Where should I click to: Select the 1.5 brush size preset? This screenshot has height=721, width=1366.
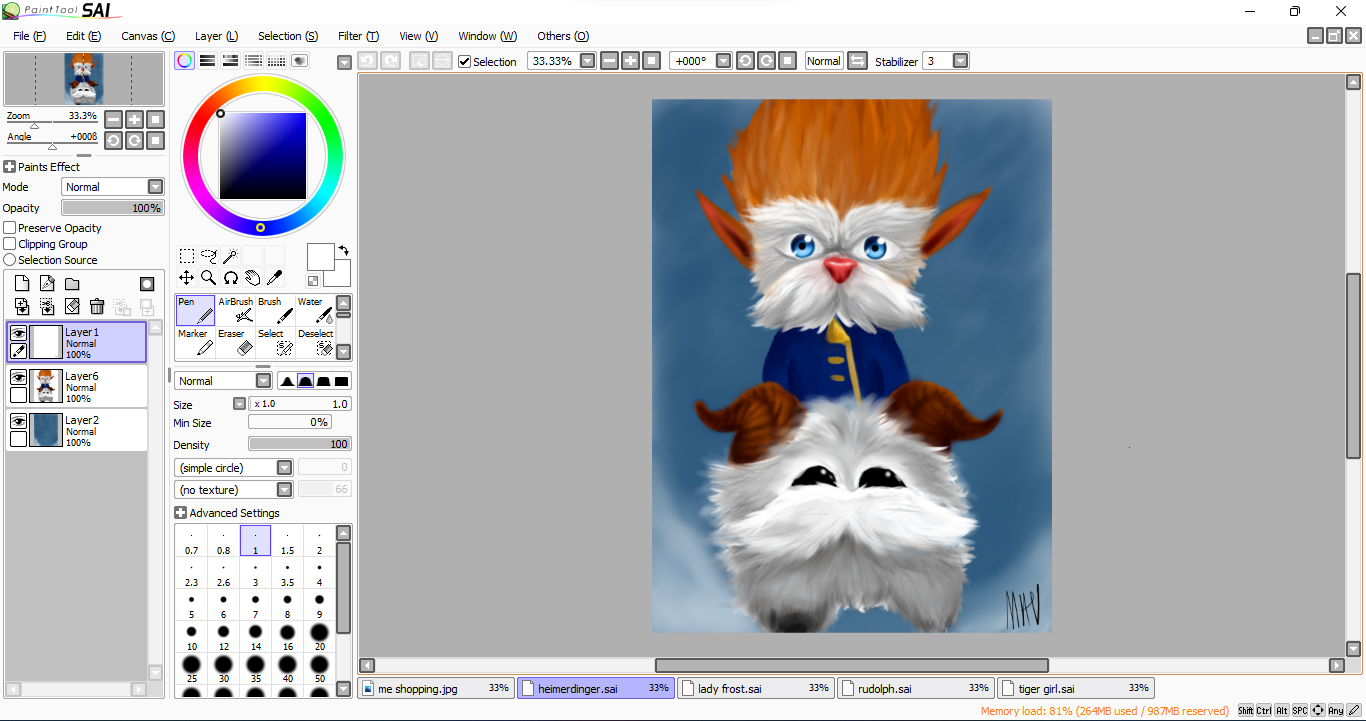click(288, 541)
